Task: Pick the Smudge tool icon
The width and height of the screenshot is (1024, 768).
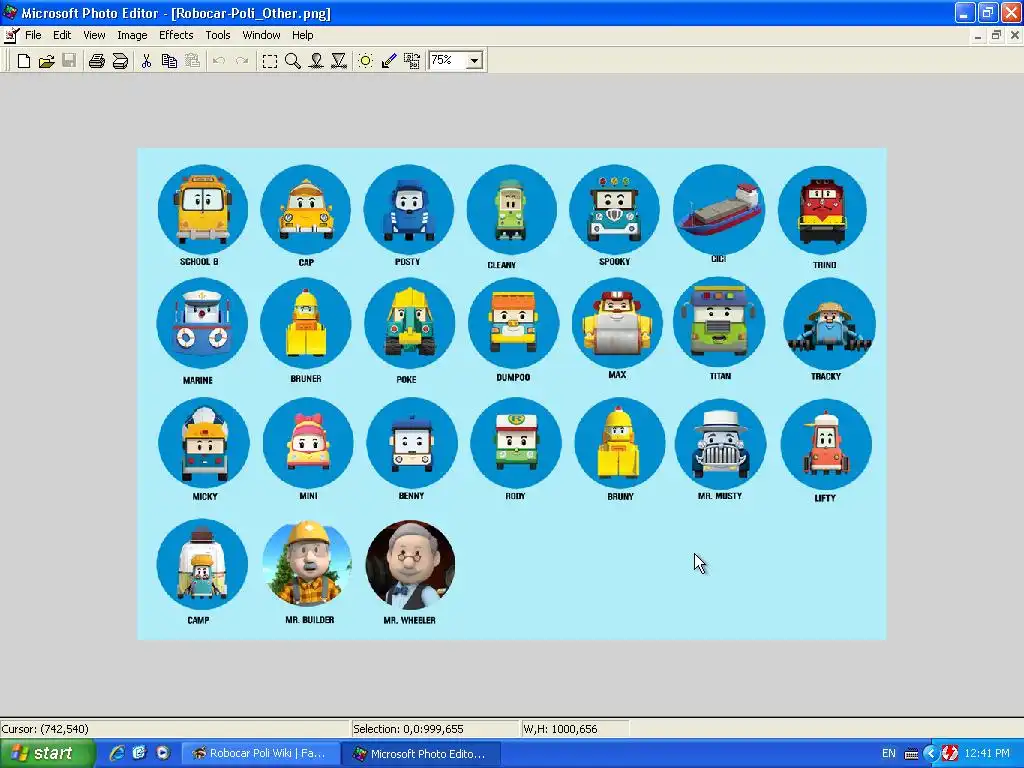Action: point(316,61)
